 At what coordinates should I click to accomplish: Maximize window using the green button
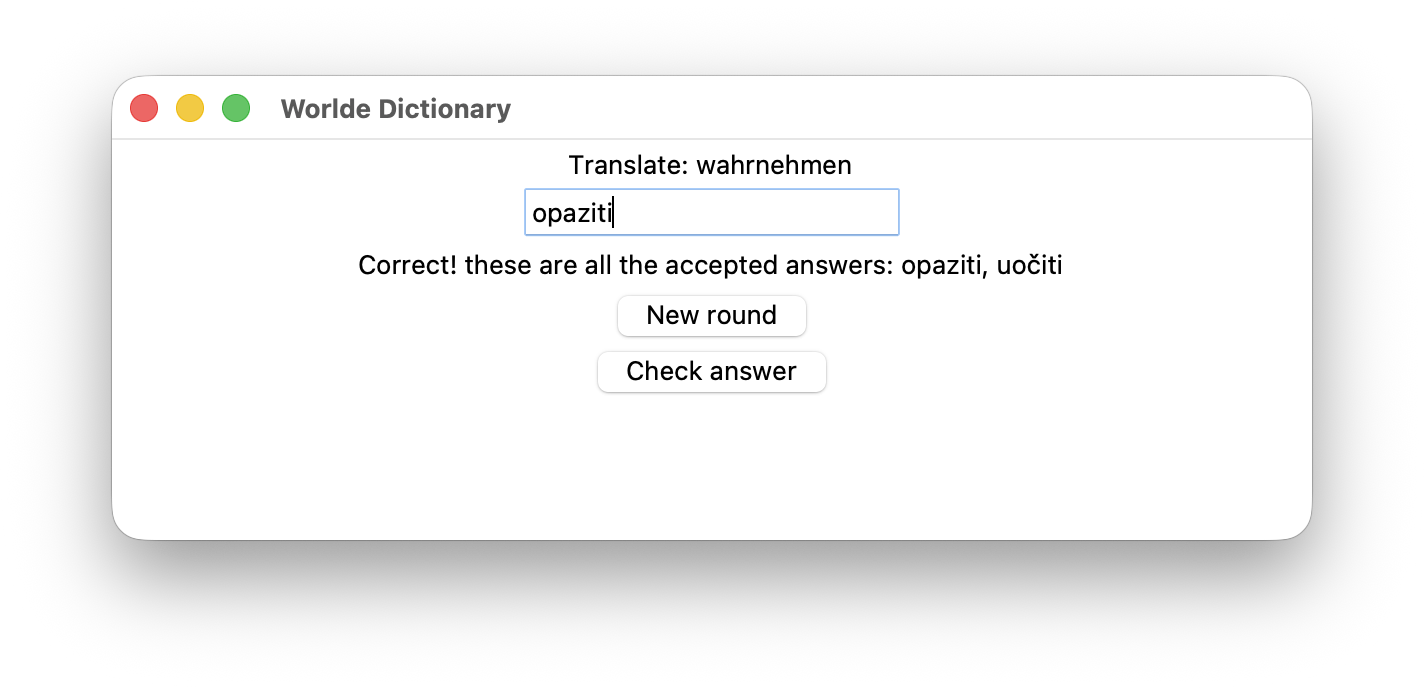point(236,108)
